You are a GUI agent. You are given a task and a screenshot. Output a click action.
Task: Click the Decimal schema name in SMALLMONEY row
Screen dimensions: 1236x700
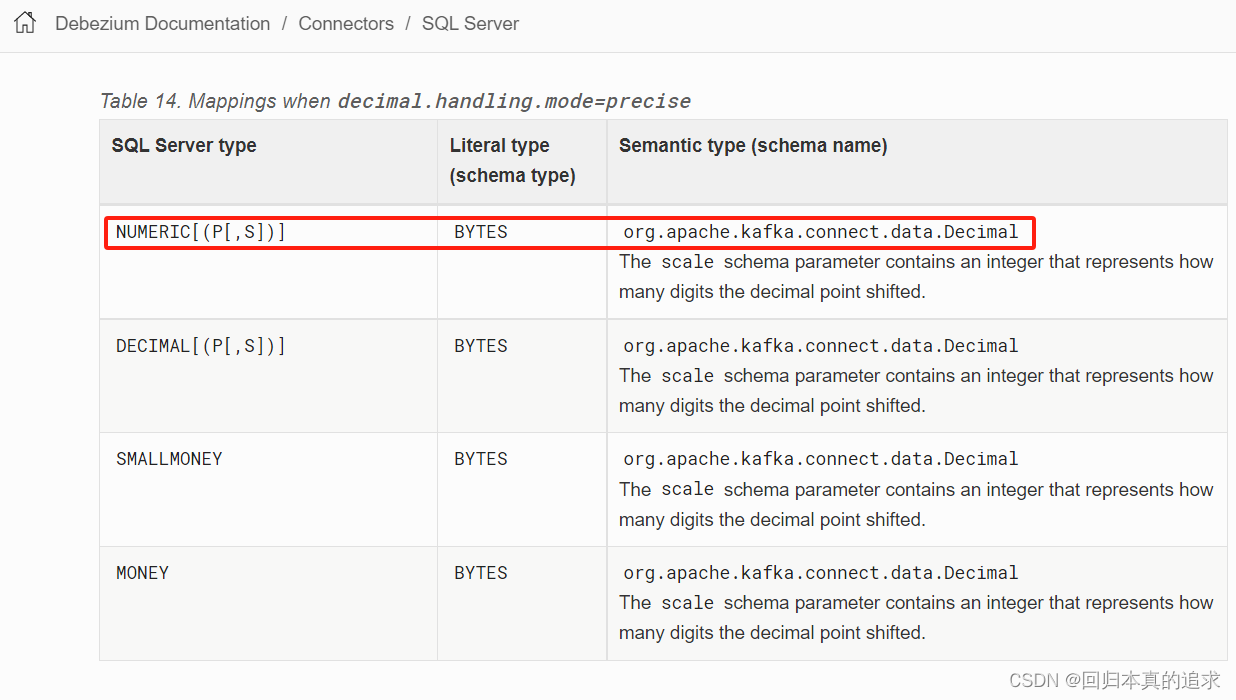[x=821, y=459]
